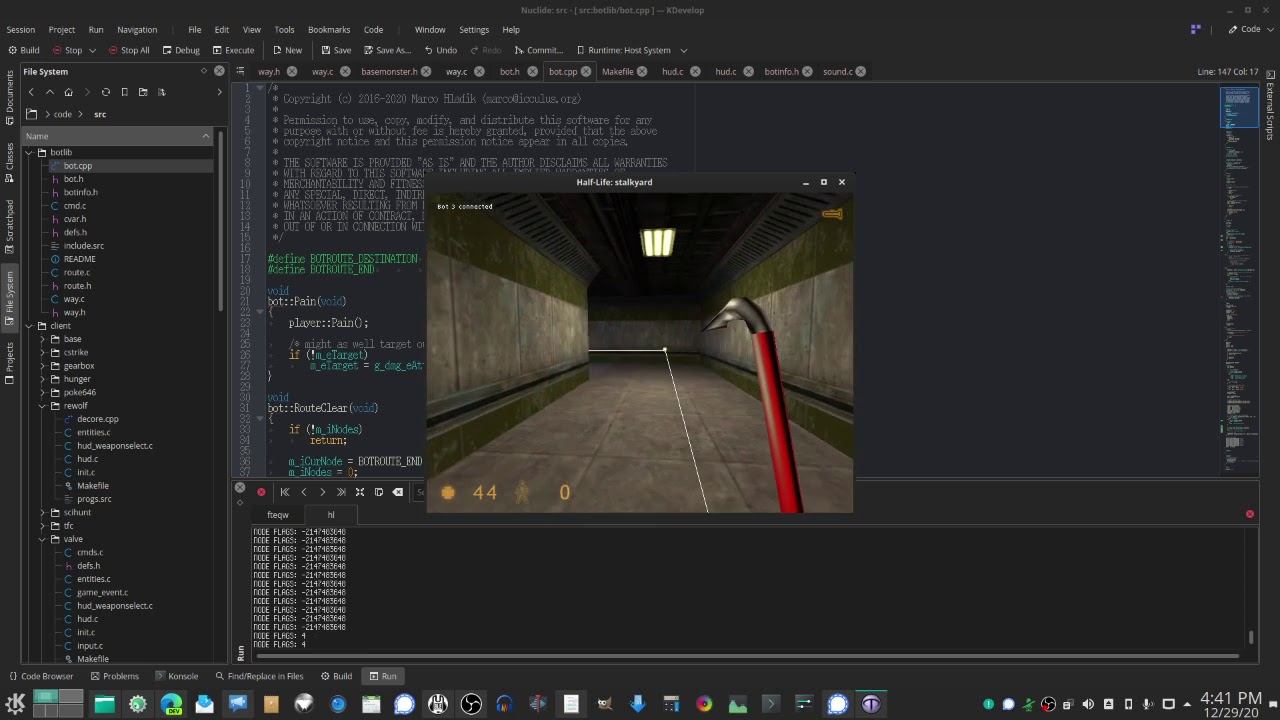Close the File System panel
Viewport: 1280px width, 720px height.
click(x=219, y=71)
